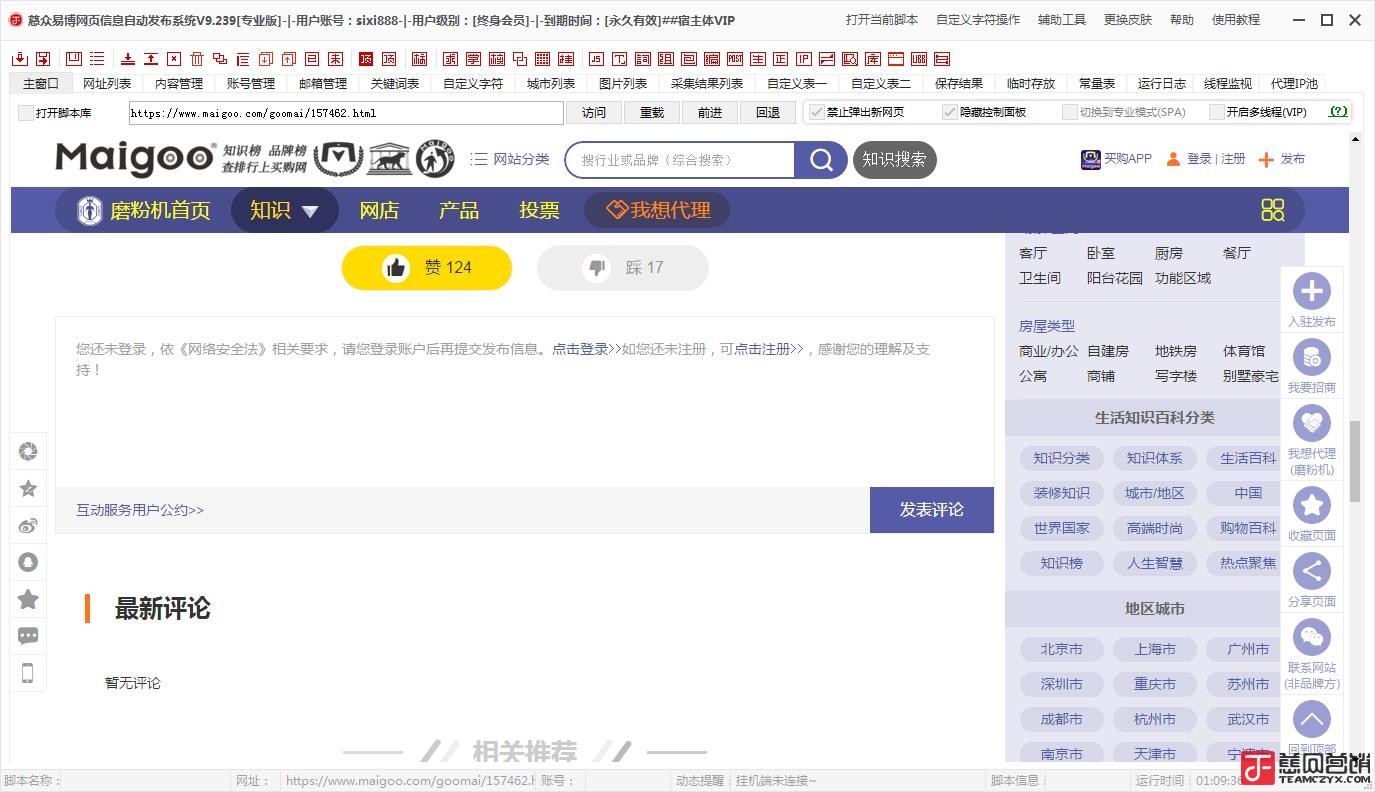
Task: Click the 收藏页面 star icon
Action: (1312, 505)
